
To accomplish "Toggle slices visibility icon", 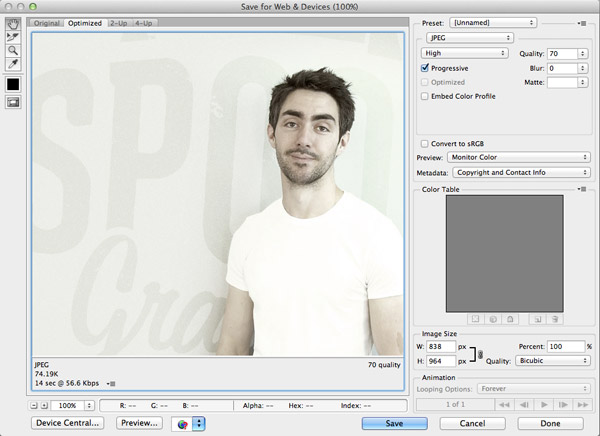I will tap(13, 102).
